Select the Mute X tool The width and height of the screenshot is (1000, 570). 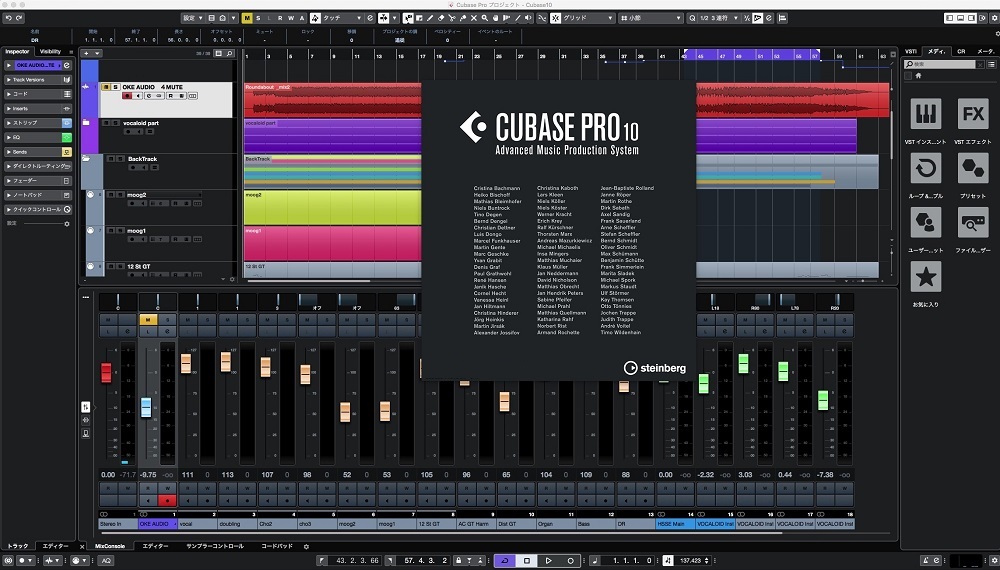[x=474, y=18]
